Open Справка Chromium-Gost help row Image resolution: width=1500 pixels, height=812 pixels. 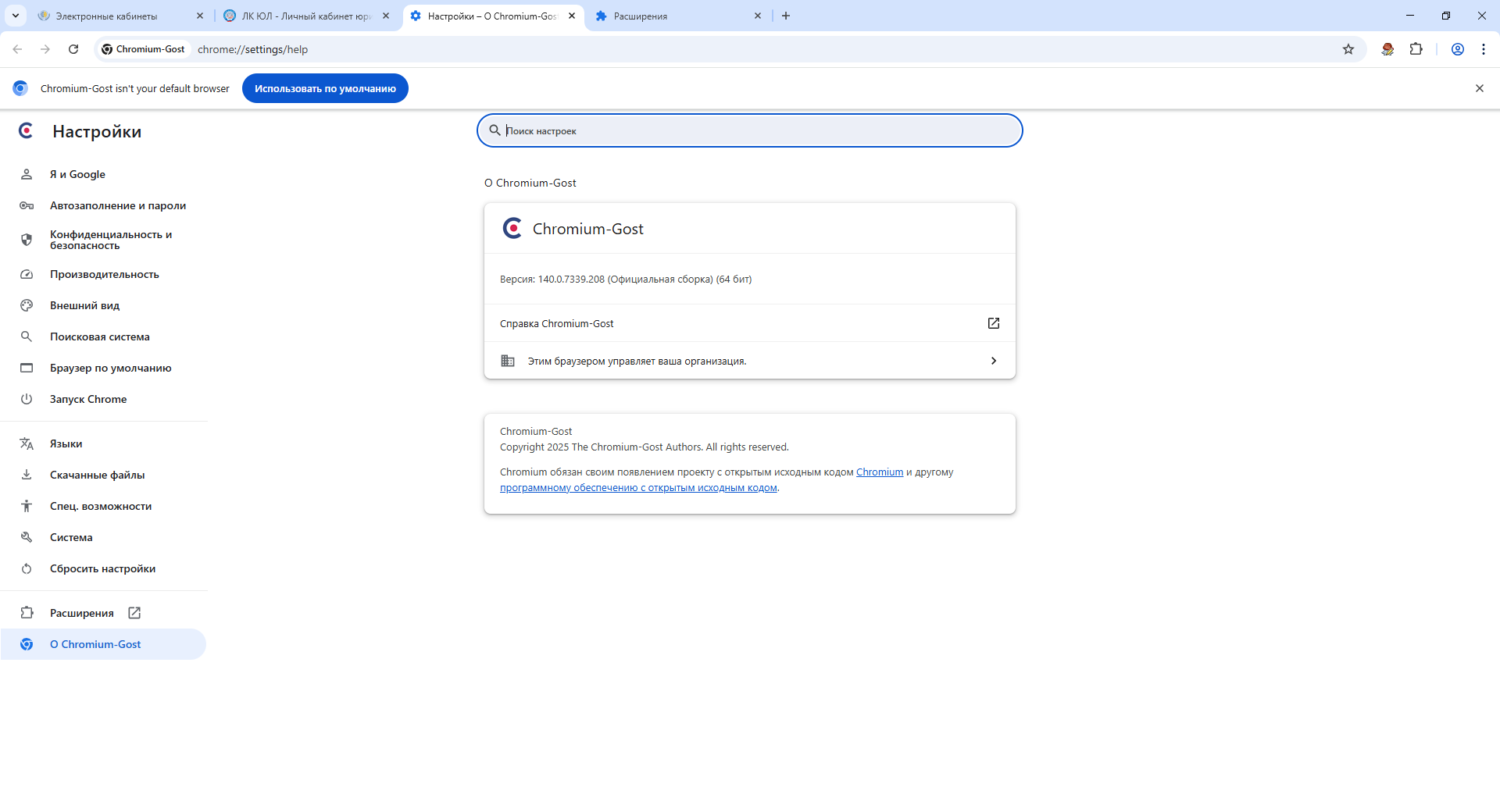(x=750, y=323)
